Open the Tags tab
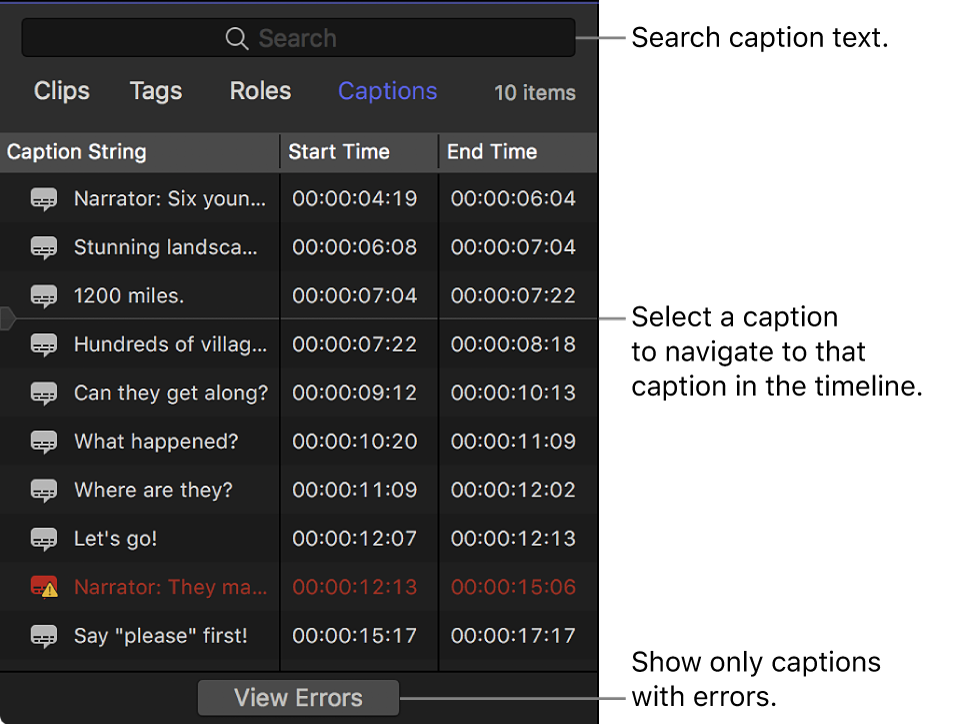 click(155, 91)
